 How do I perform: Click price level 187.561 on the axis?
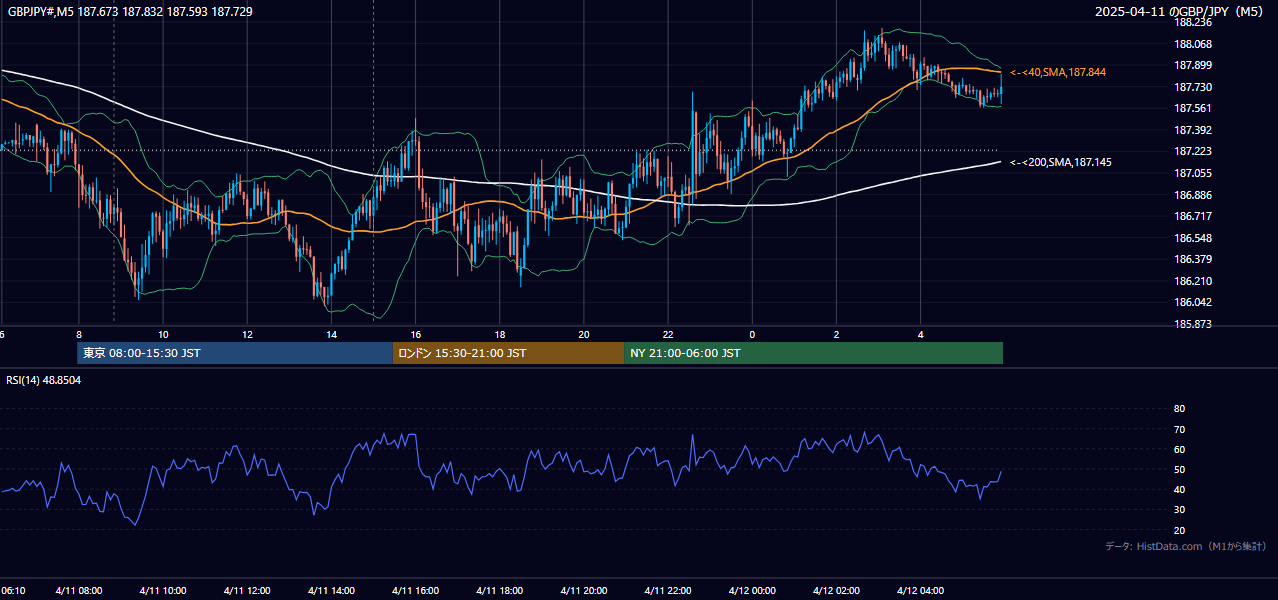[x=1193, y=108]
